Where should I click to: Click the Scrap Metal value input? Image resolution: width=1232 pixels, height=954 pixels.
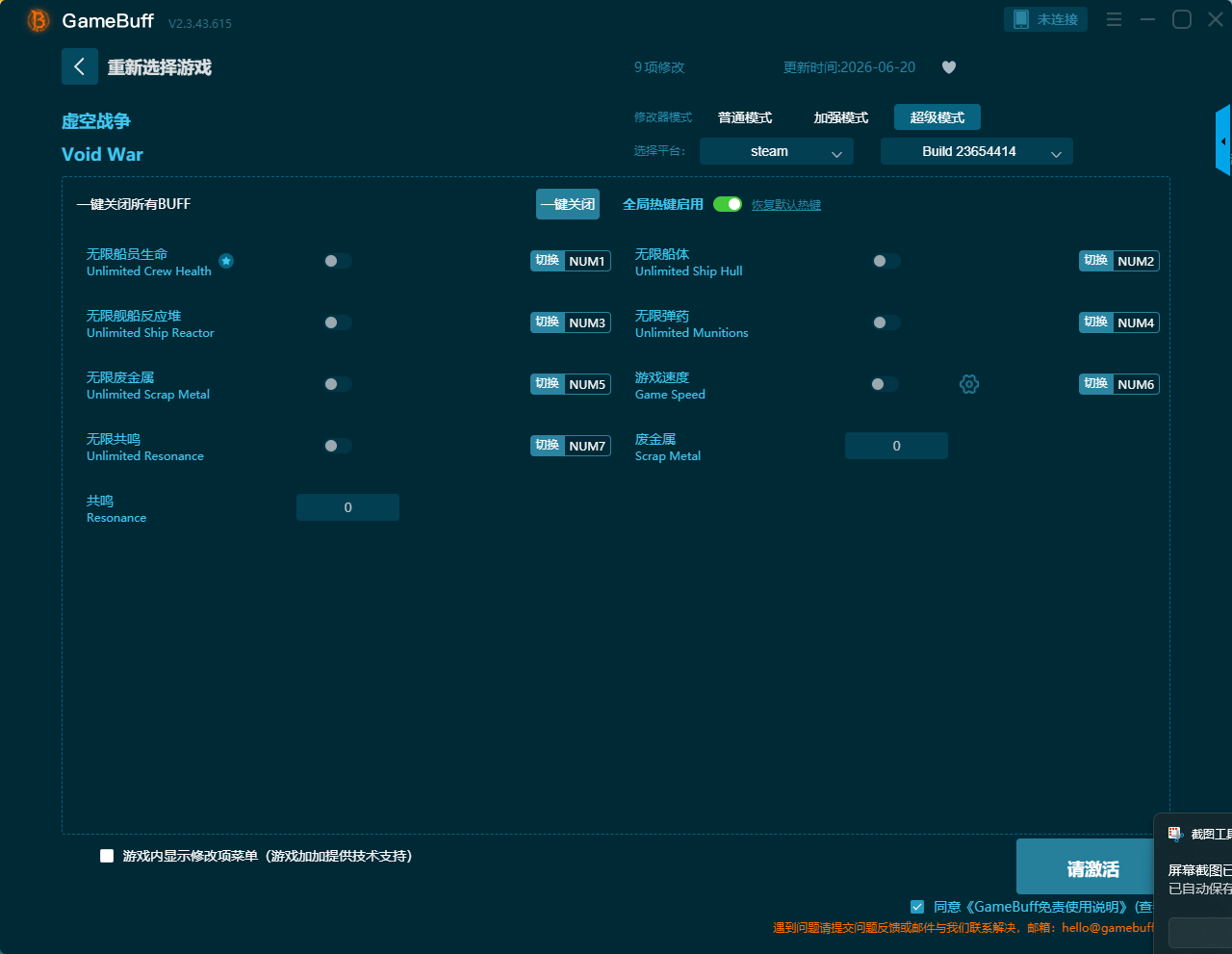[896, 446]
